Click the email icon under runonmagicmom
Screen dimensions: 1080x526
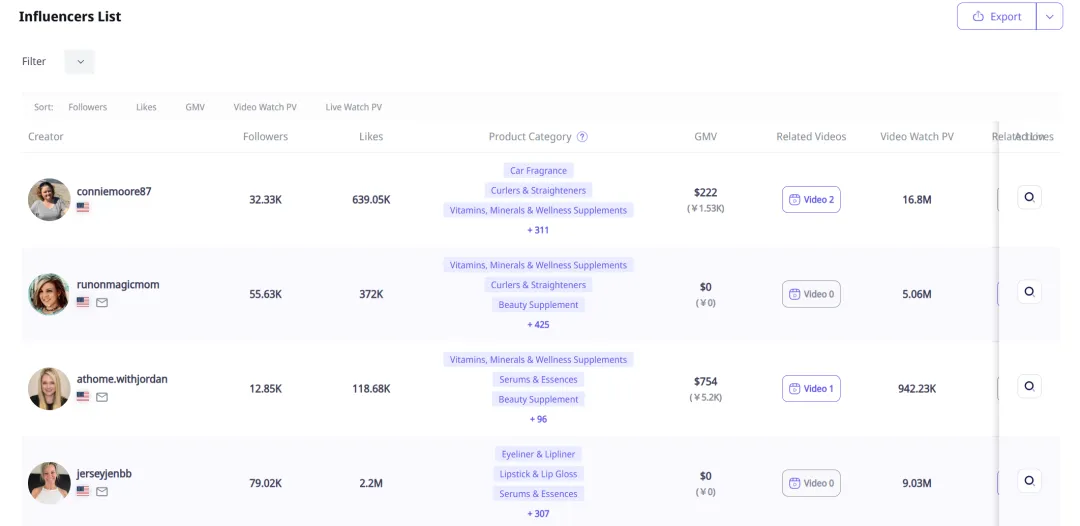(x=102, y=302)
